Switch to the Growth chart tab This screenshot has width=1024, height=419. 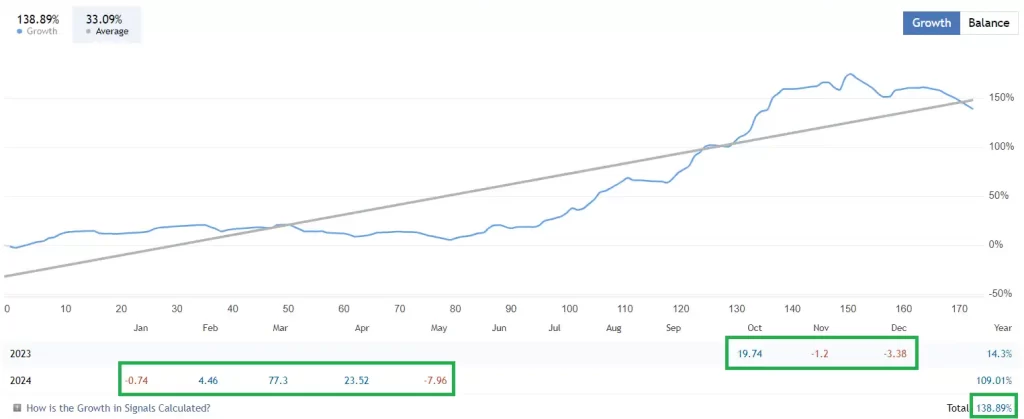pyautogui.click(x=931, y=23)
